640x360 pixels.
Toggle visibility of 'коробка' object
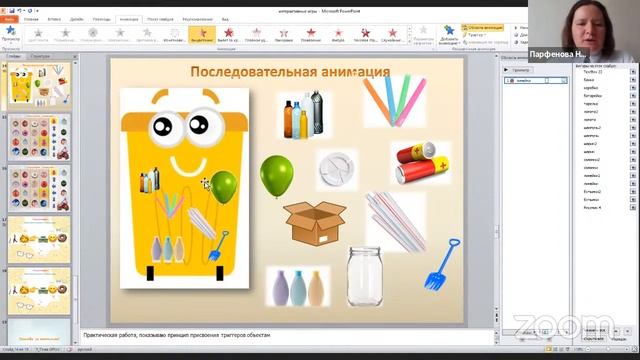633,88
